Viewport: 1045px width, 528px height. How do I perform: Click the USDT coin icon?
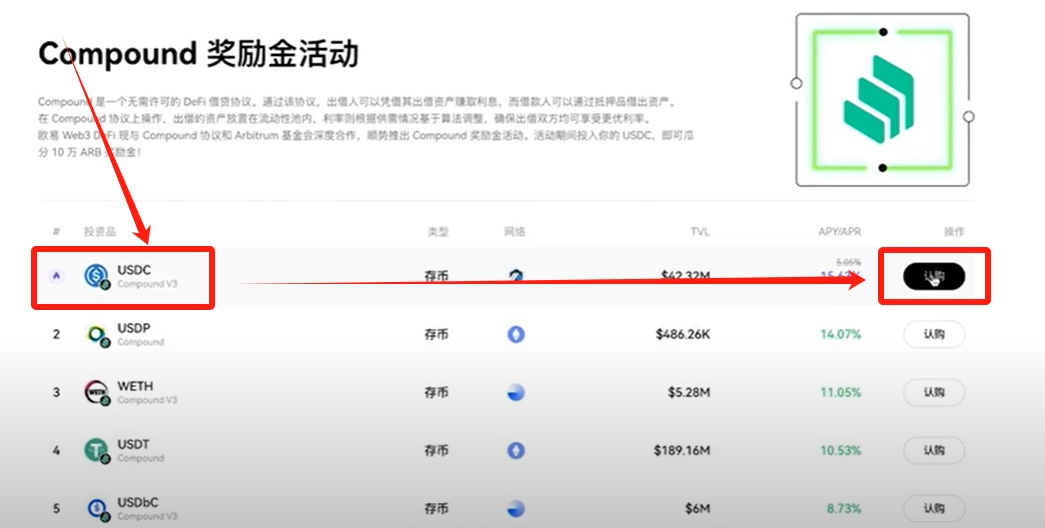[96, 451]
